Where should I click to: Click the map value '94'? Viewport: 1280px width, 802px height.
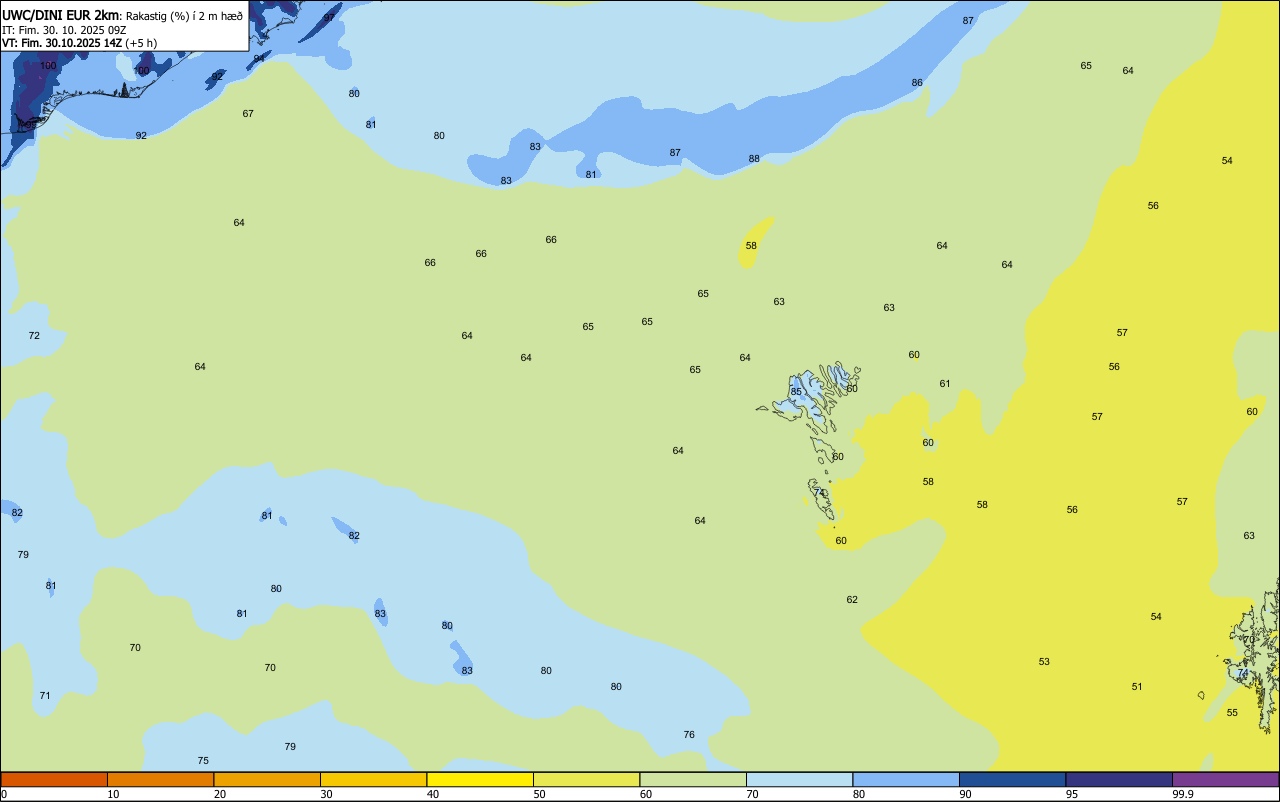(x=259, y=58)
